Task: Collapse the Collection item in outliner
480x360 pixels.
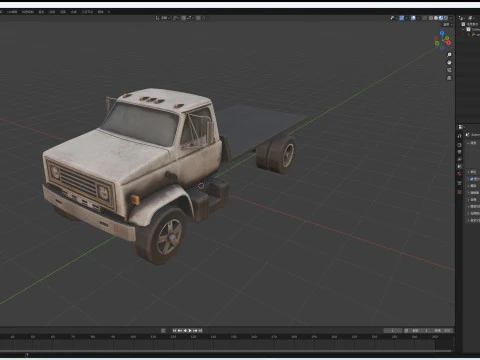Action: pos(463,29)
